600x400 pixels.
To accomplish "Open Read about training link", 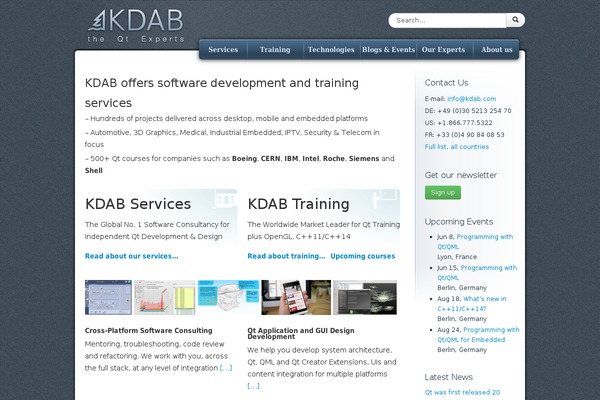I will [x=286, y=256].
